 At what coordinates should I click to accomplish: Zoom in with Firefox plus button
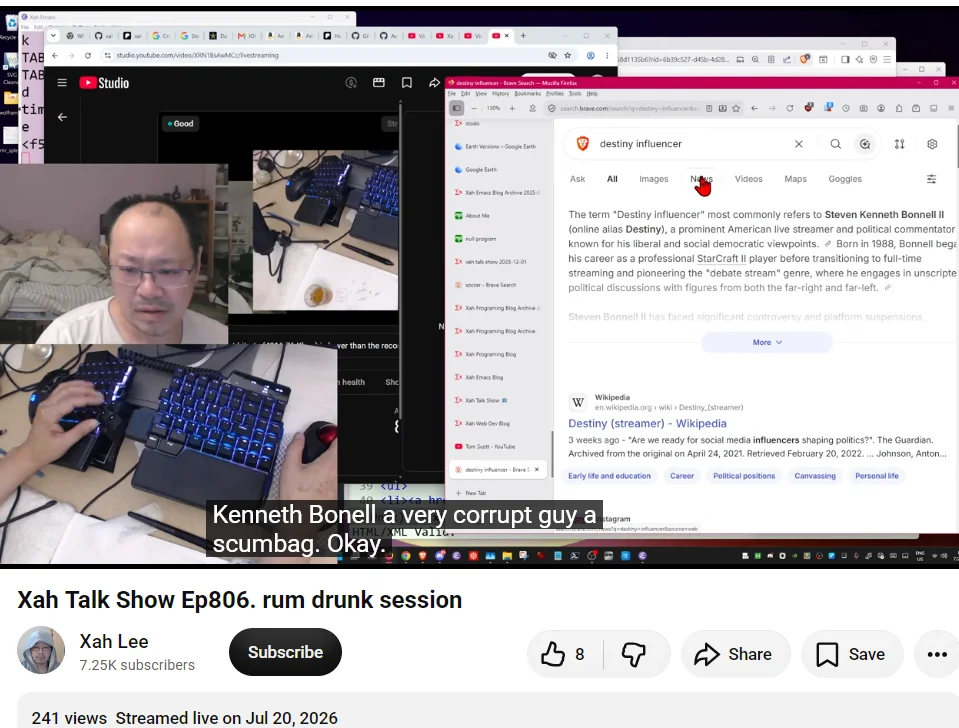pos(512,108)
